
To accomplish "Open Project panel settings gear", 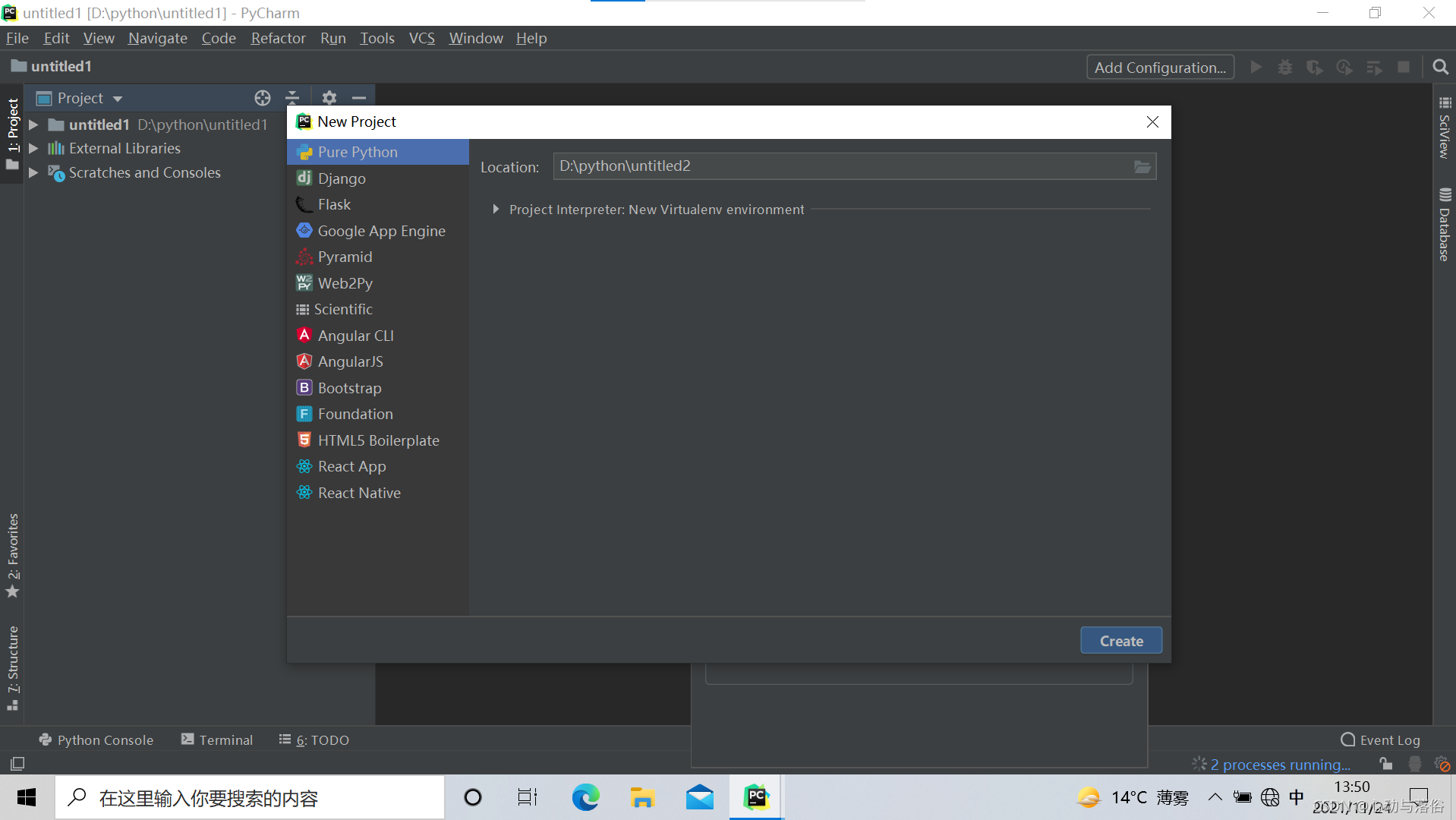I will pos(329,98).
